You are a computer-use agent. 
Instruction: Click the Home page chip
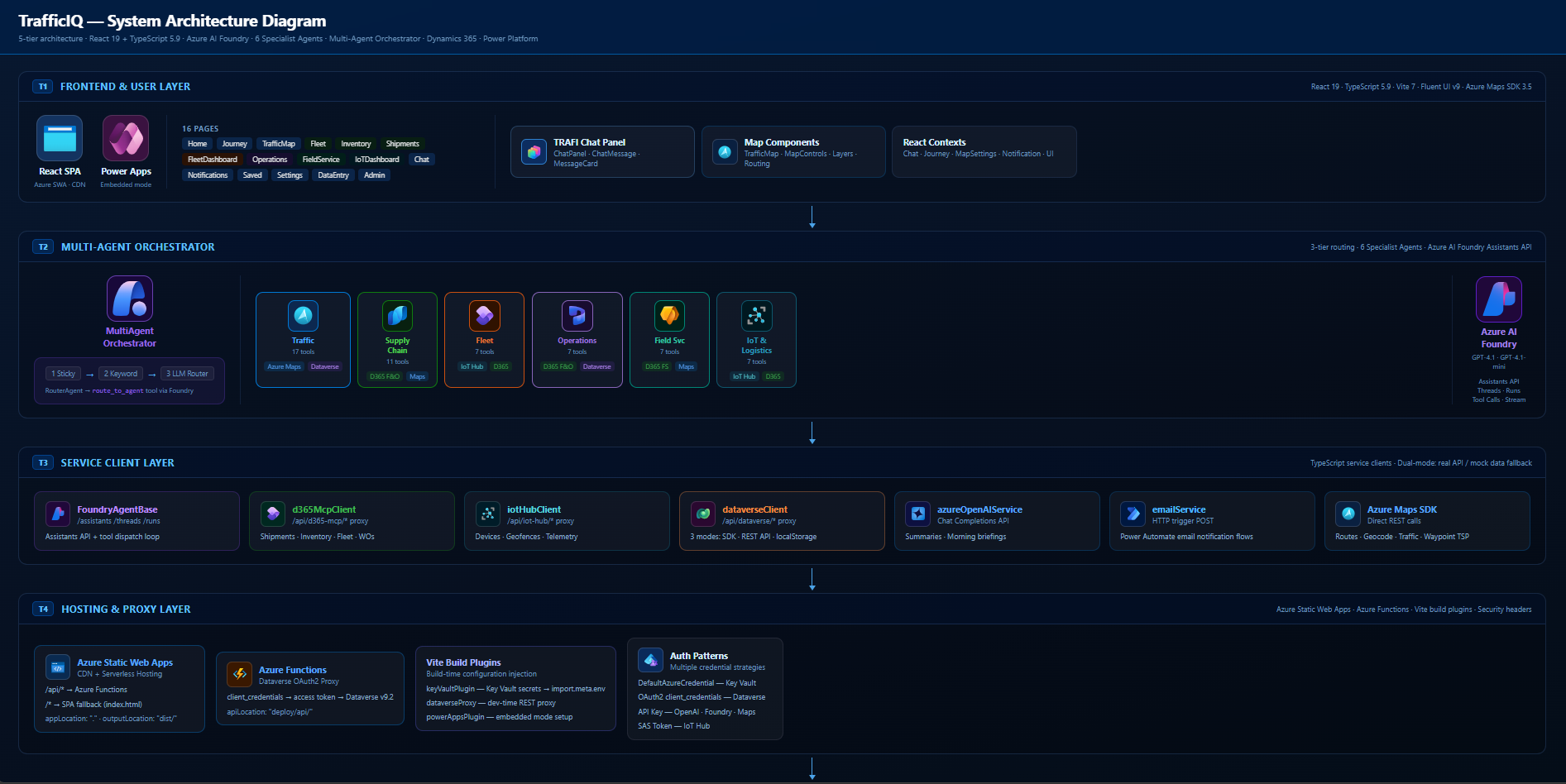[x=198, y=144]
